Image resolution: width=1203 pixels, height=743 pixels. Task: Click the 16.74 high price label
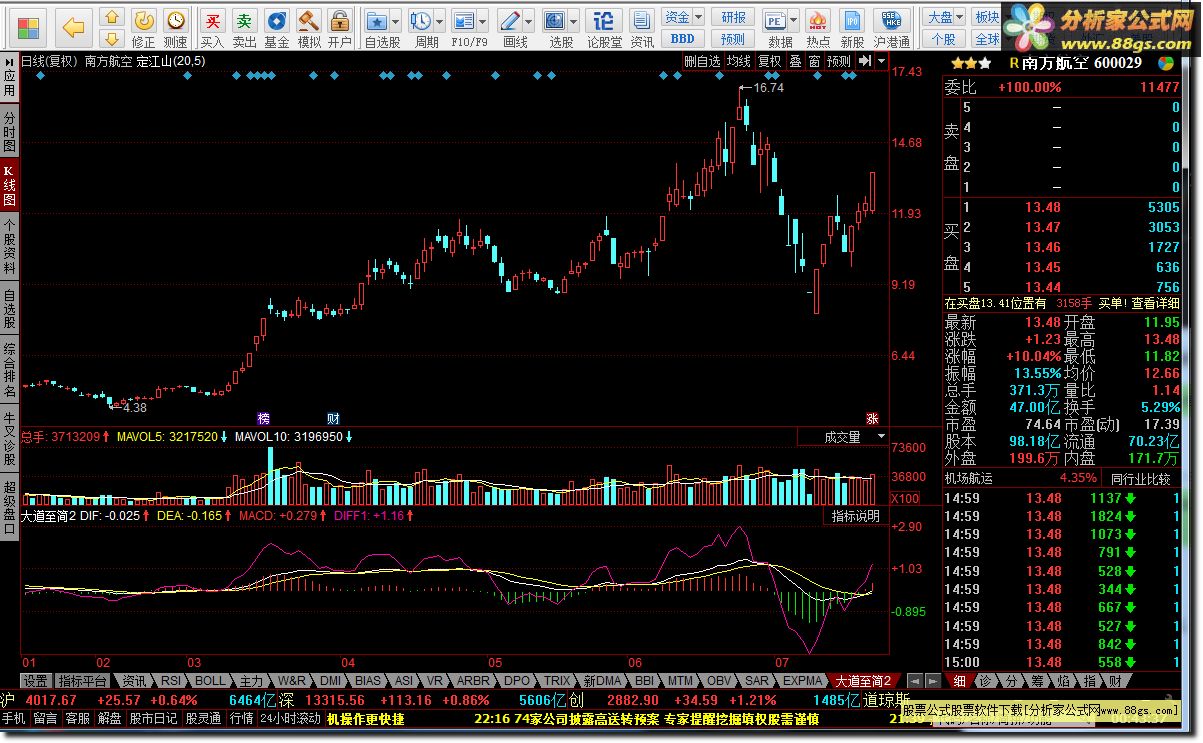(768, 88)
